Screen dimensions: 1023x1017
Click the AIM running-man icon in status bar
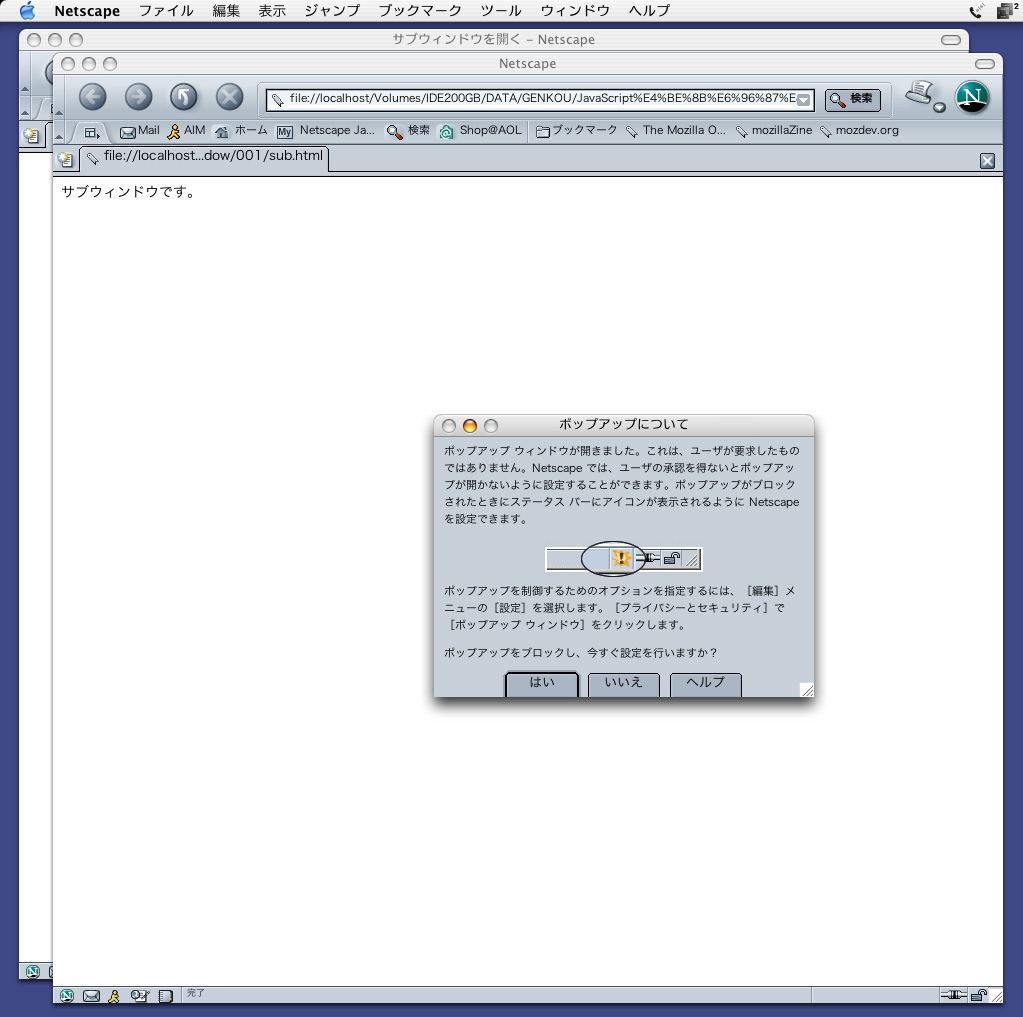114,995
